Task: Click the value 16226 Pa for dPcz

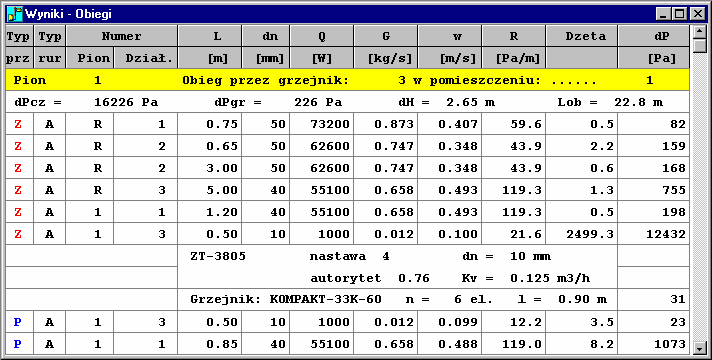Action: coord(126,103)
